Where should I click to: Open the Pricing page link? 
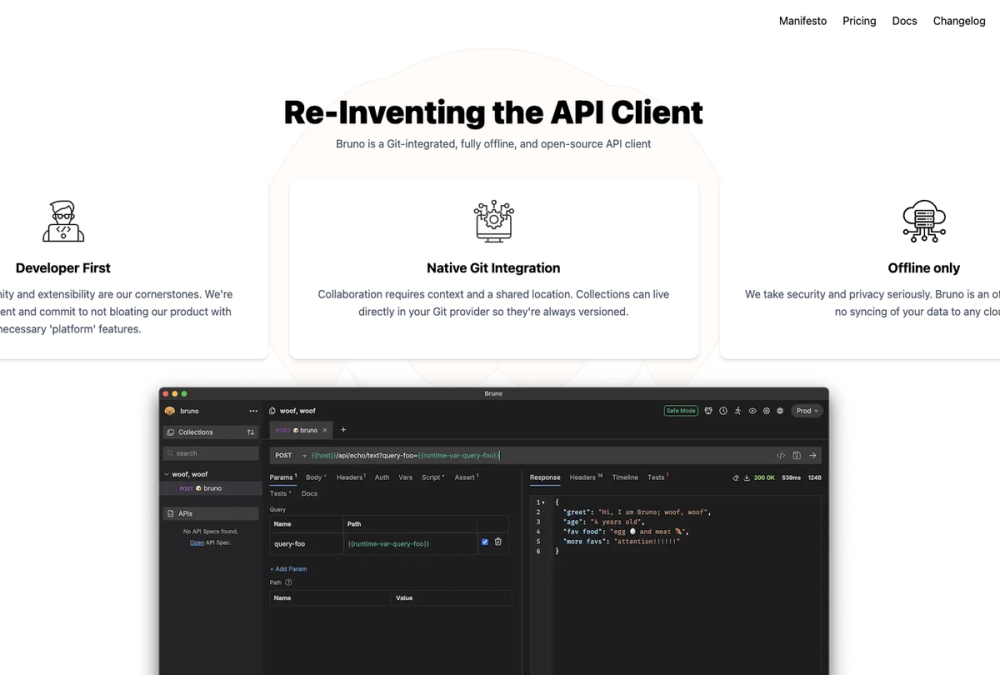coord(859,21)
